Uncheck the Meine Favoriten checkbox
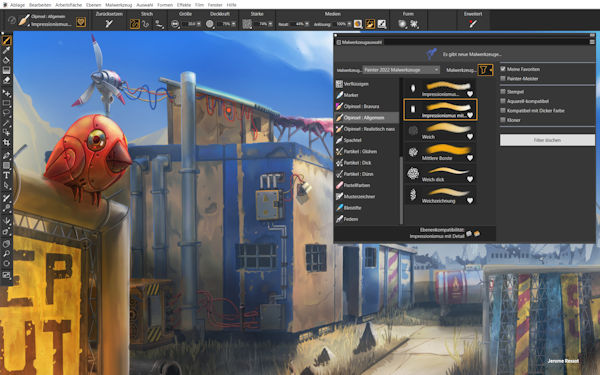 (503, 69)
